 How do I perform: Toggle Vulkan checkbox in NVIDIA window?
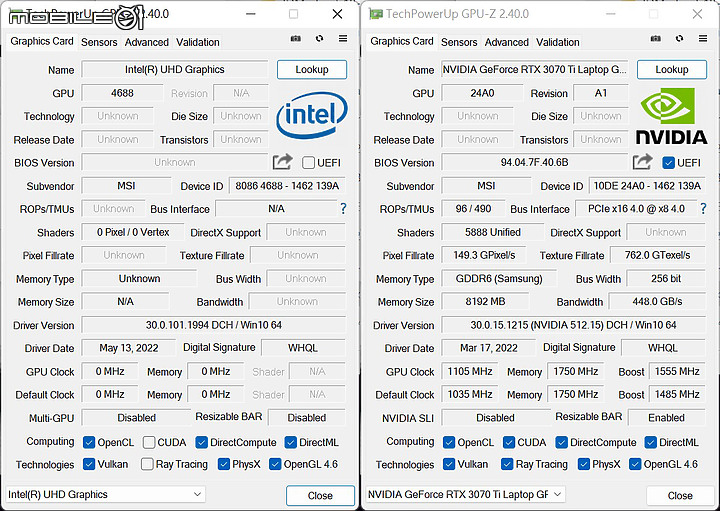tap(449, 464)
